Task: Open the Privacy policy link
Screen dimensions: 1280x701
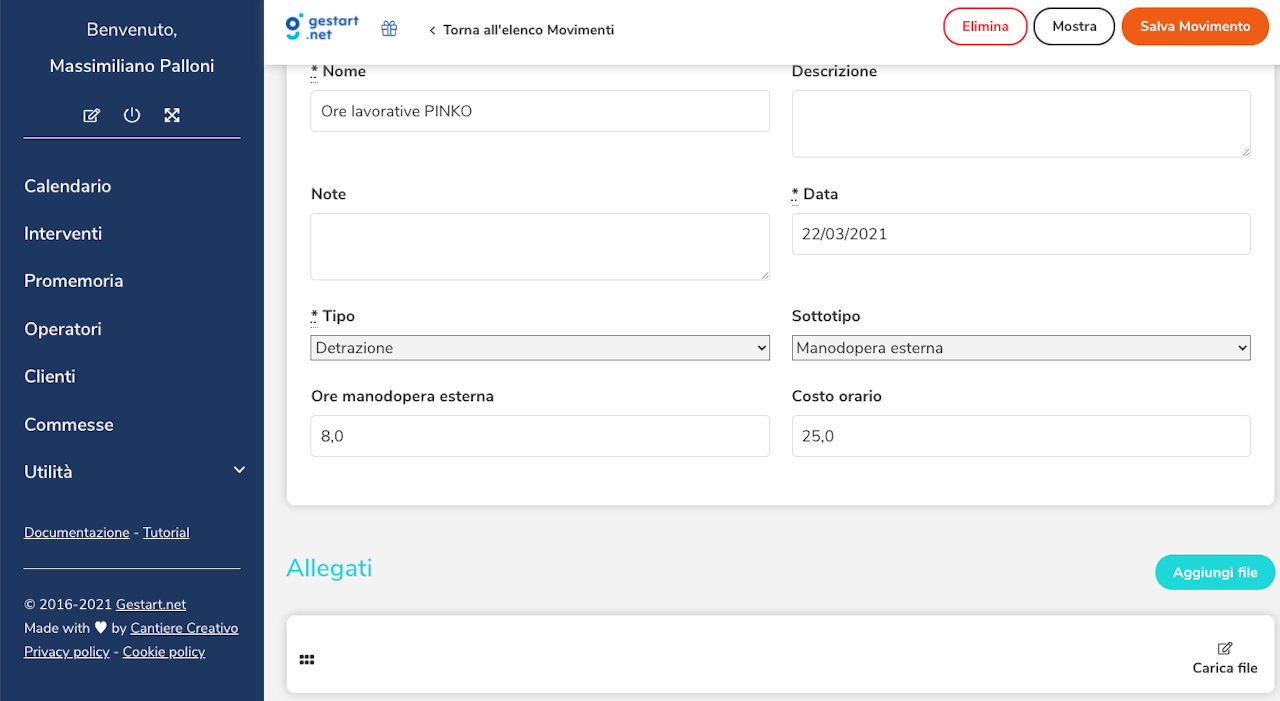Action: pyautogui.click(x=66, y=651)
